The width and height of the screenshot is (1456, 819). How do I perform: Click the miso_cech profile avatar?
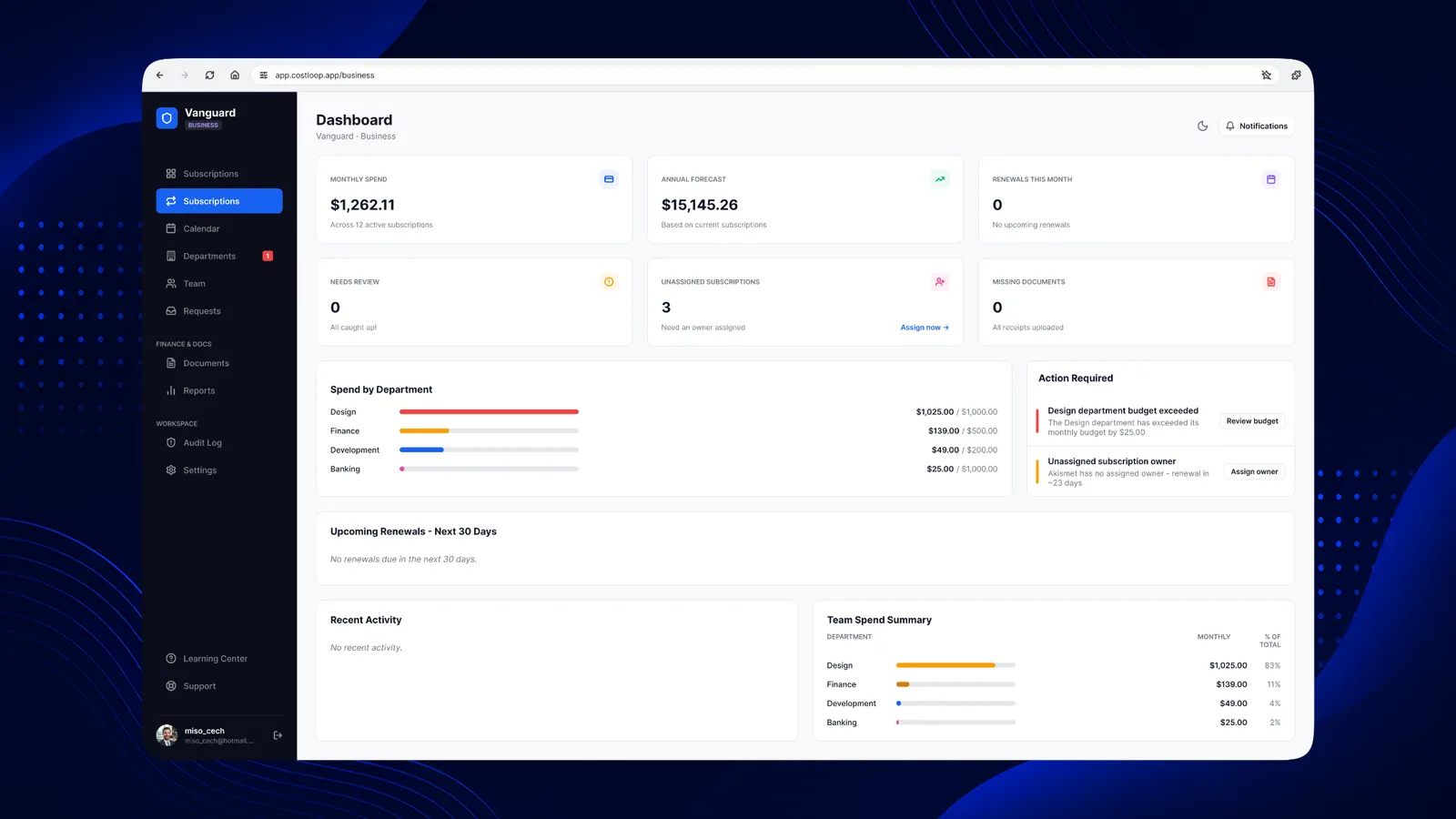point(167,735)
